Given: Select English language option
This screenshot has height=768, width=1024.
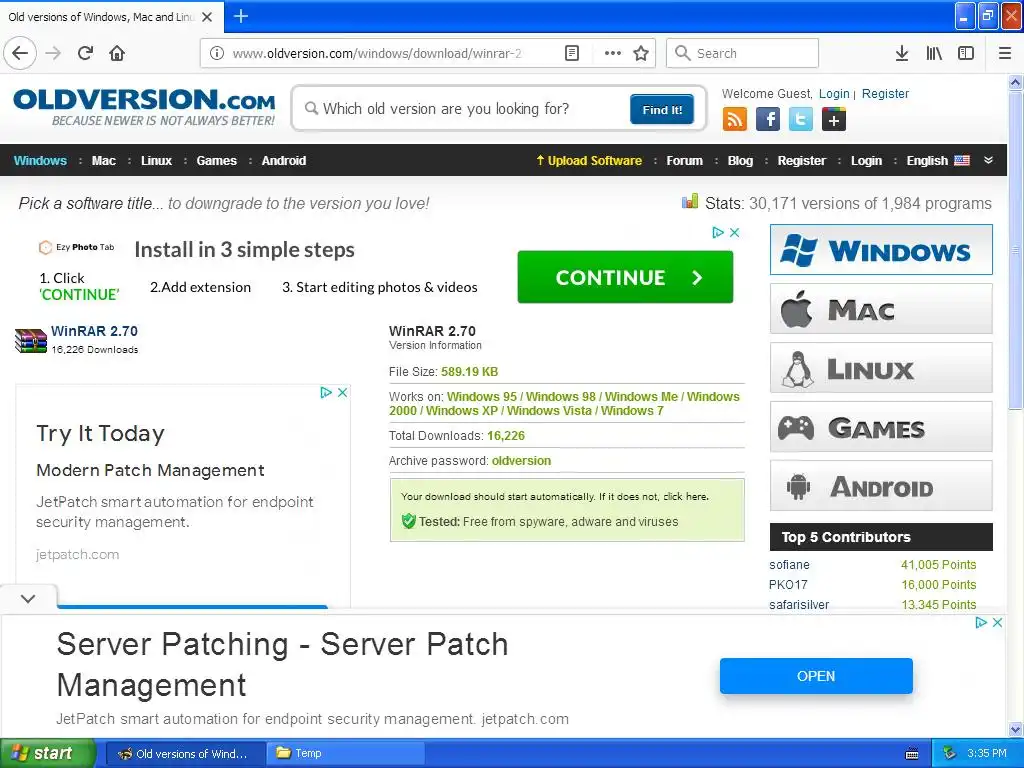Looking at the screenshot, I should (938, 161).
